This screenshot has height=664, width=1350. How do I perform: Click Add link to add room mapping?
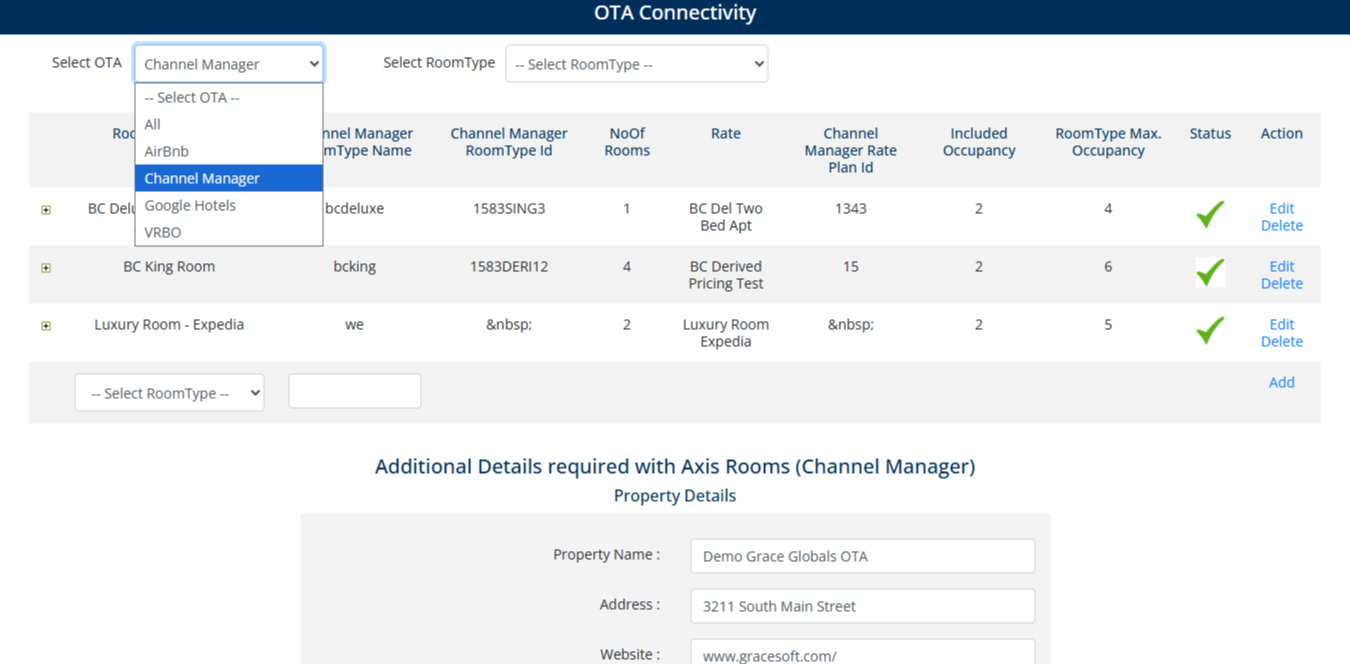(1281, 382)
